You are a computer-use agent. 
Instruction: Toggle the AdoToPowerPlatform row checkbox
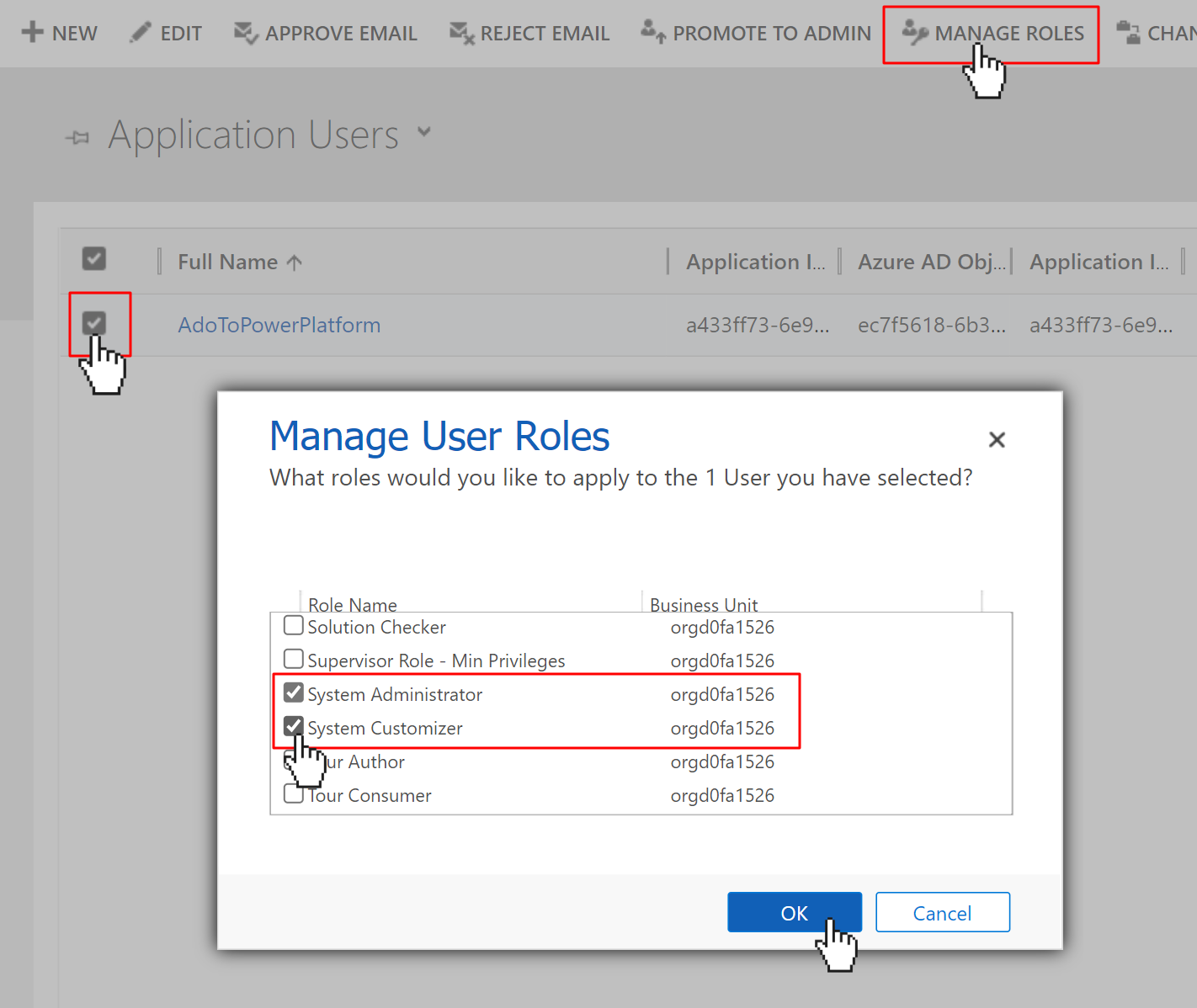click(94, 322)
